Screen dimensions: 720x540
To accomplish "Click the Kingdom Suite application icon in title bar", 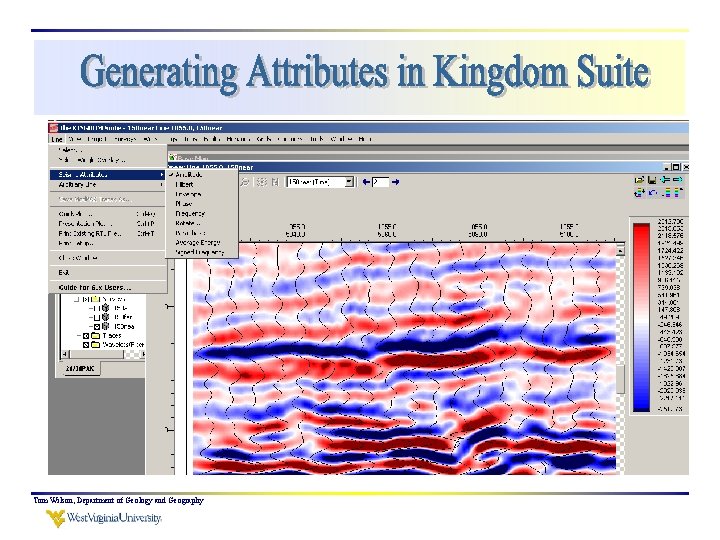I will (x=53, y=128).
